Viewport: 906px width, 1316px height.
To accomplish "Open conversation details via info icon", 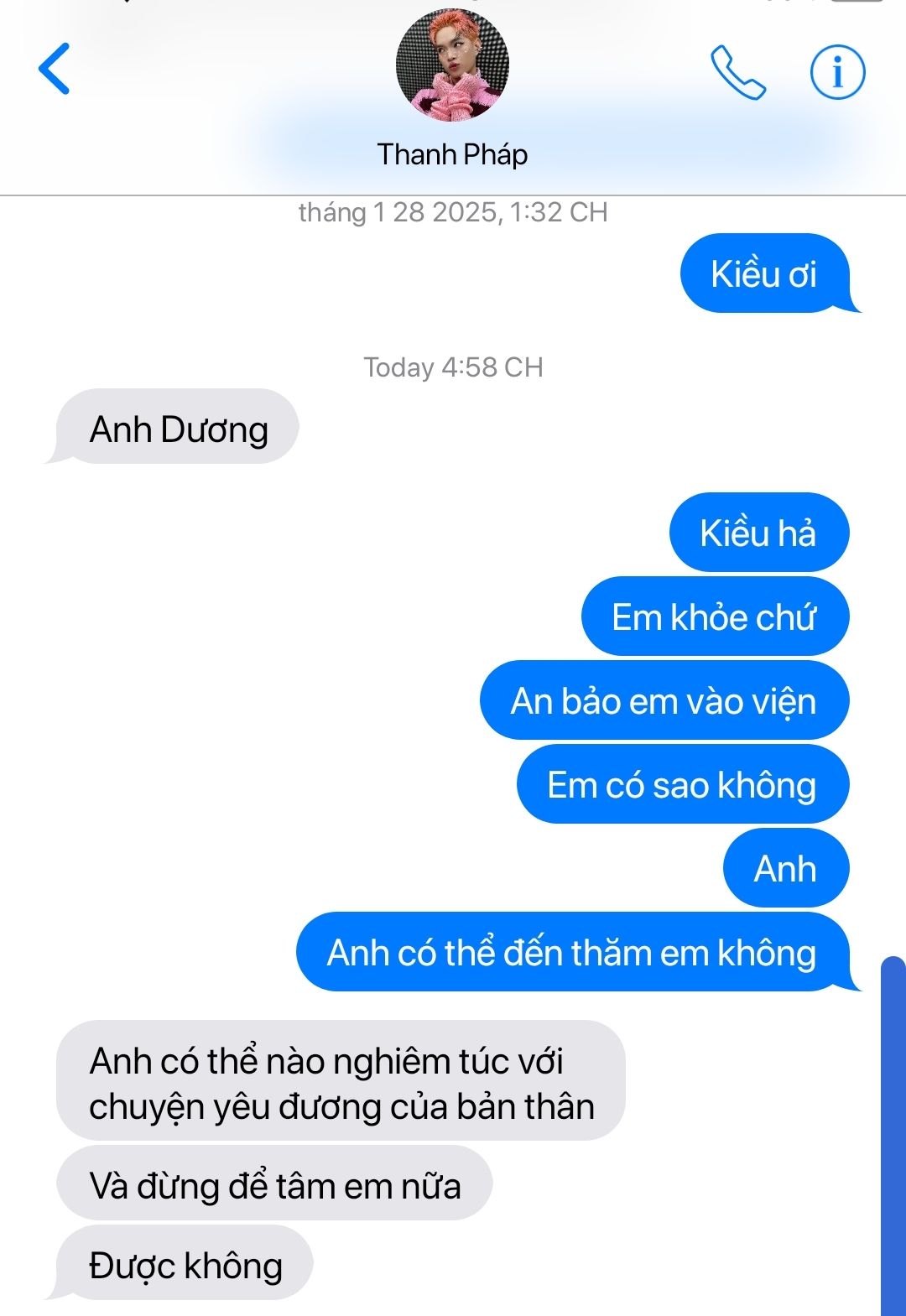I will 837,72.
